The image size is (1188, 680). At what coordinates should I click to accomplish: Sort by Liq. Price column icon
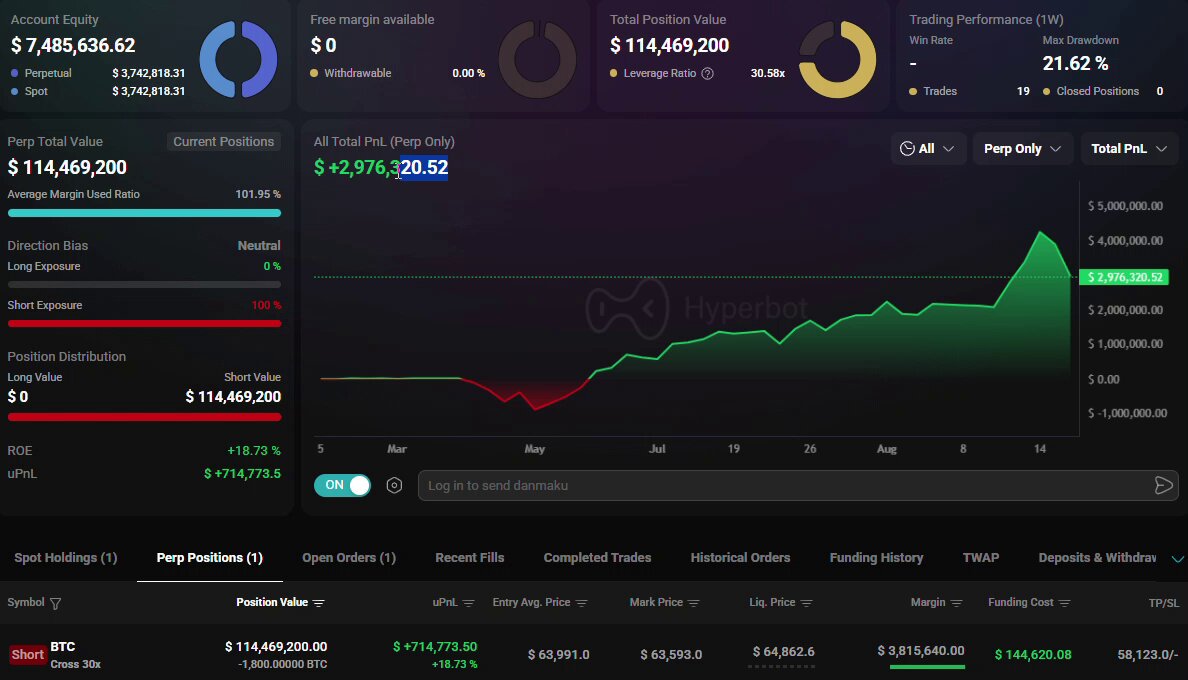tap(806, 603)
